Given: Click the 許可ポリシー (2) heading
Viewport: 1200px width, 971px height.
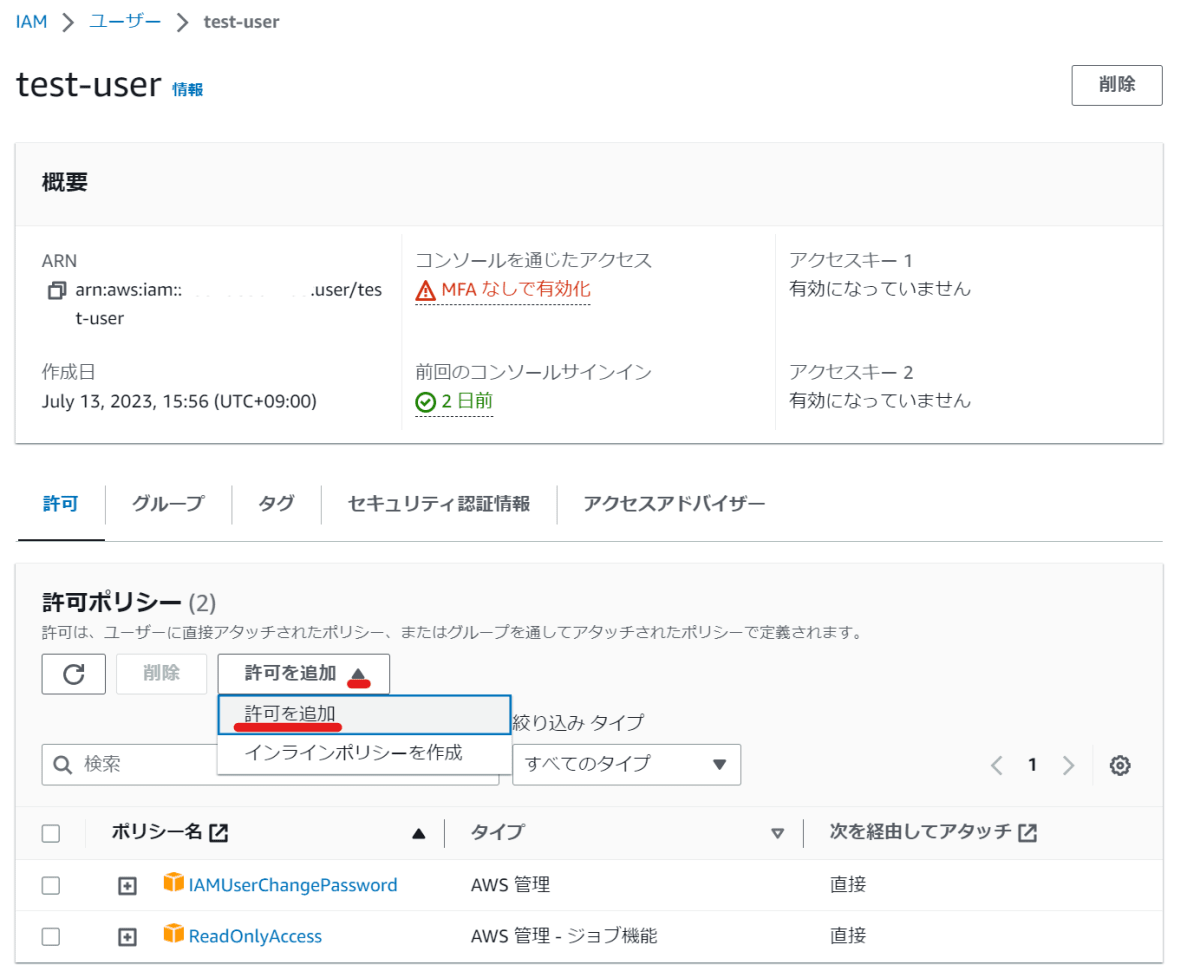Looking at the screenshot, I should coord(129,603).
